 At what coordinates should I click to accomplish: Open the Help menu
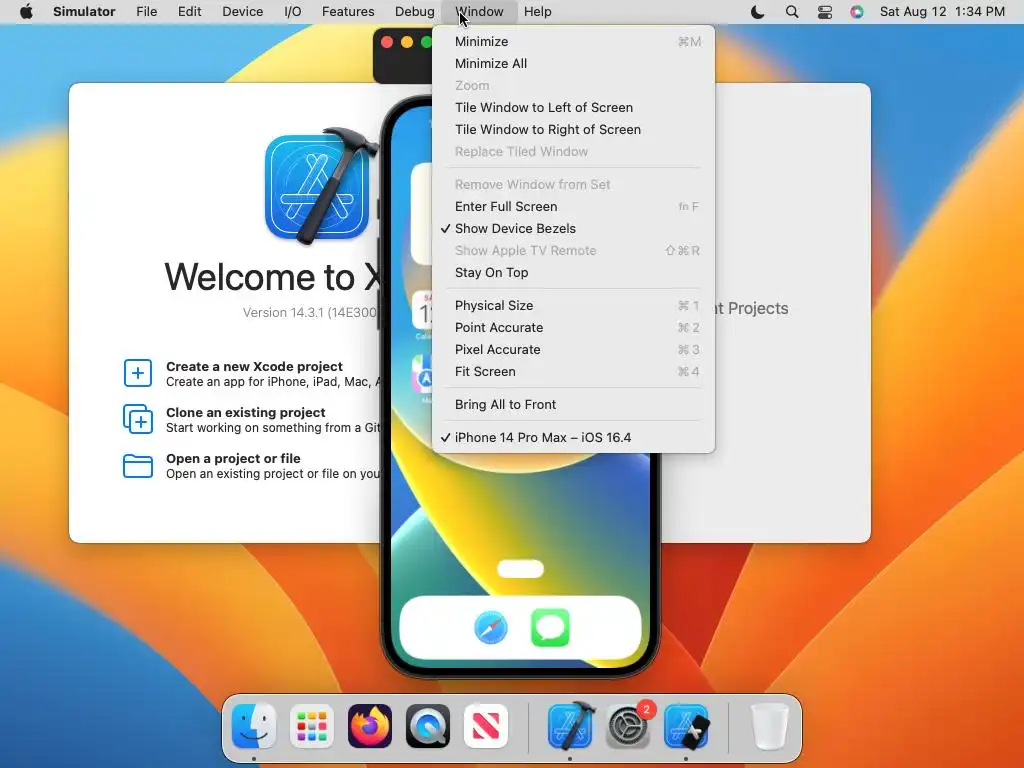537,12
